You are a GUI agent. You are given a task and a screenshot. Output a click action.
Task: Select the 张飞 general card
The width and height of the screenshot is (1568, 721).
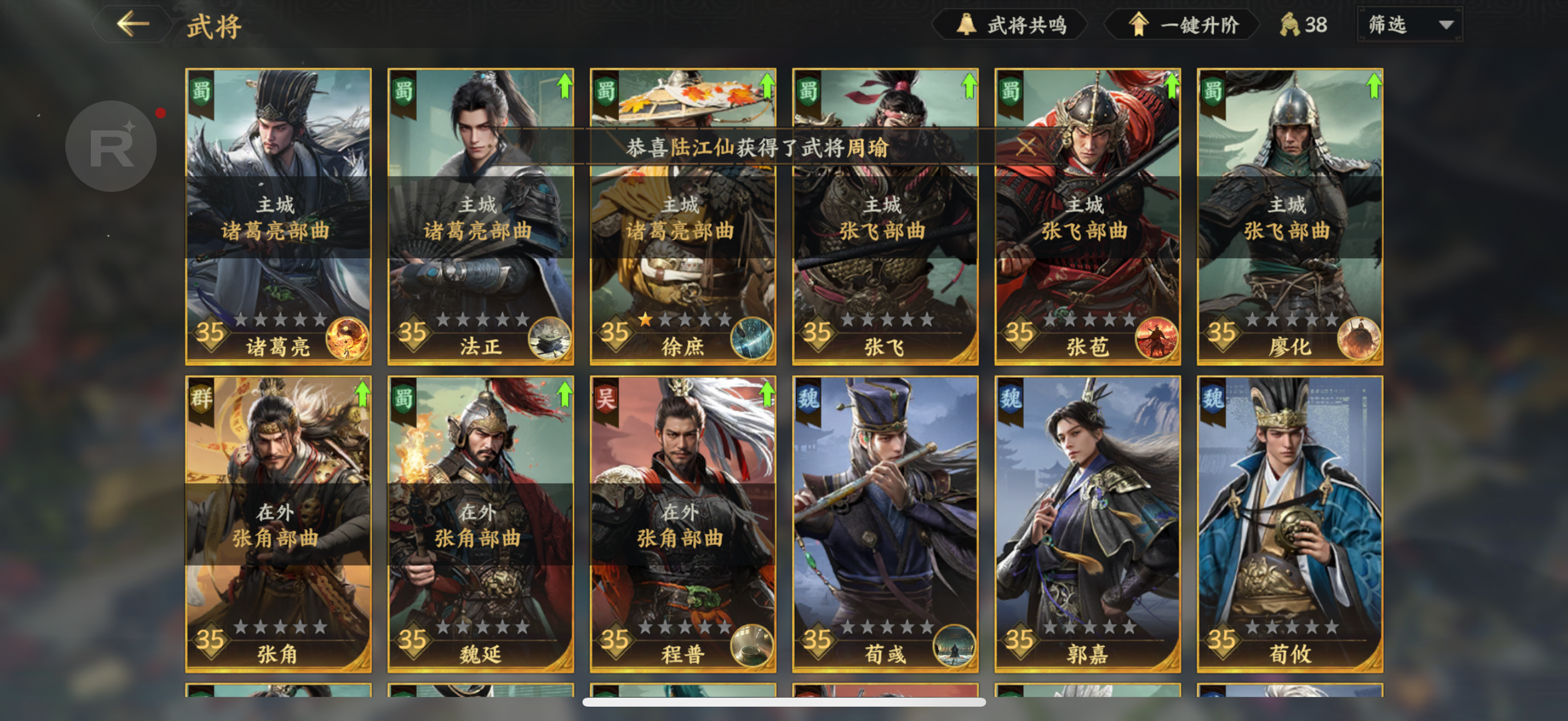tap(885, 216)
